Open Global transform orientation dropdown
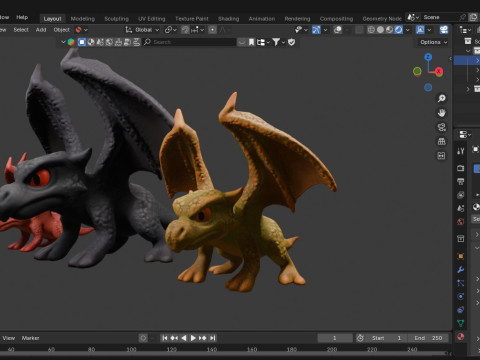 (x=142, y=30)
